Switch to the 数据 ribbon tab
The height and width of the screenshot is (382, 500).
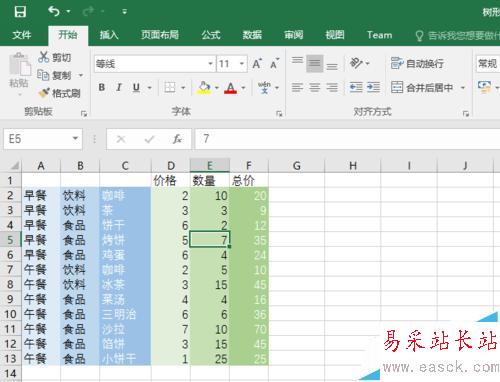pyautogui.click(x=252, y=35)
